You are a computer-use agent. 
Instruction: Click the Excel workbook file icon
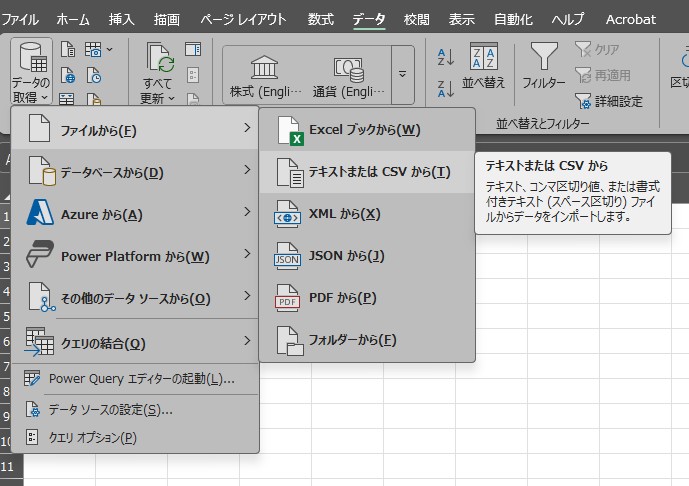point(290,131)
